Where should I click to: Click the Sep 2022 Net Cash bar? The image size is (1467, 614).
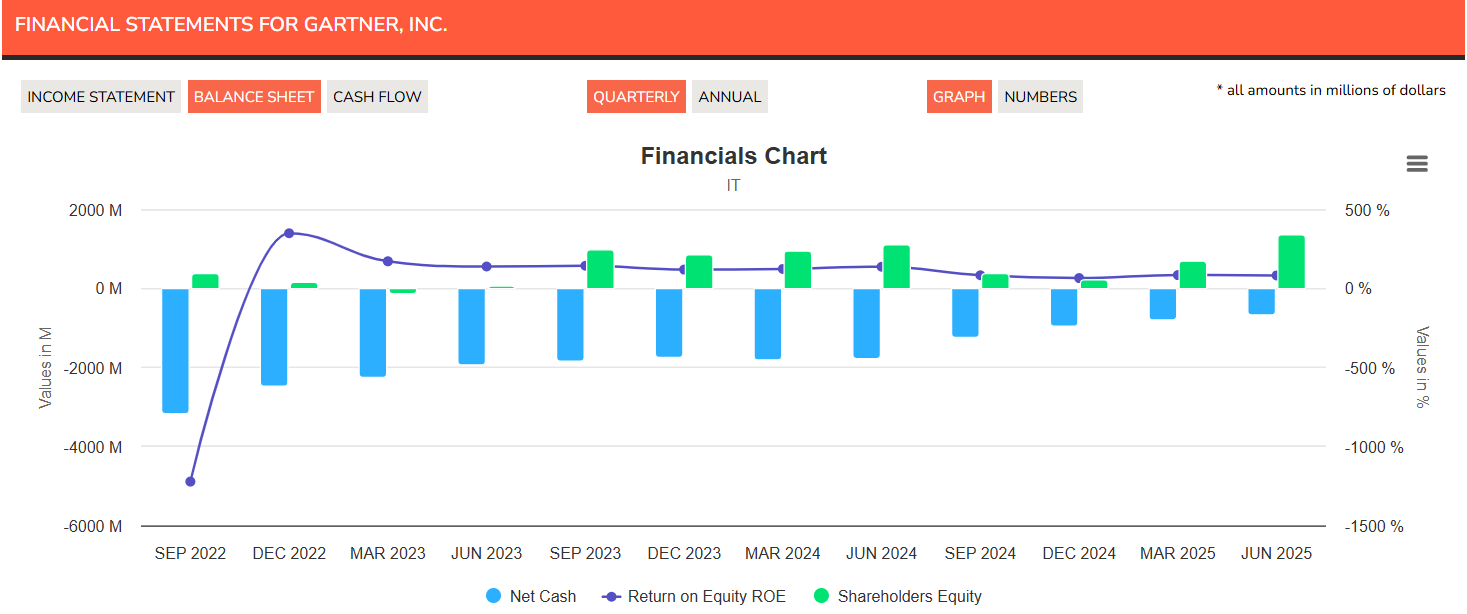(175, 350)
